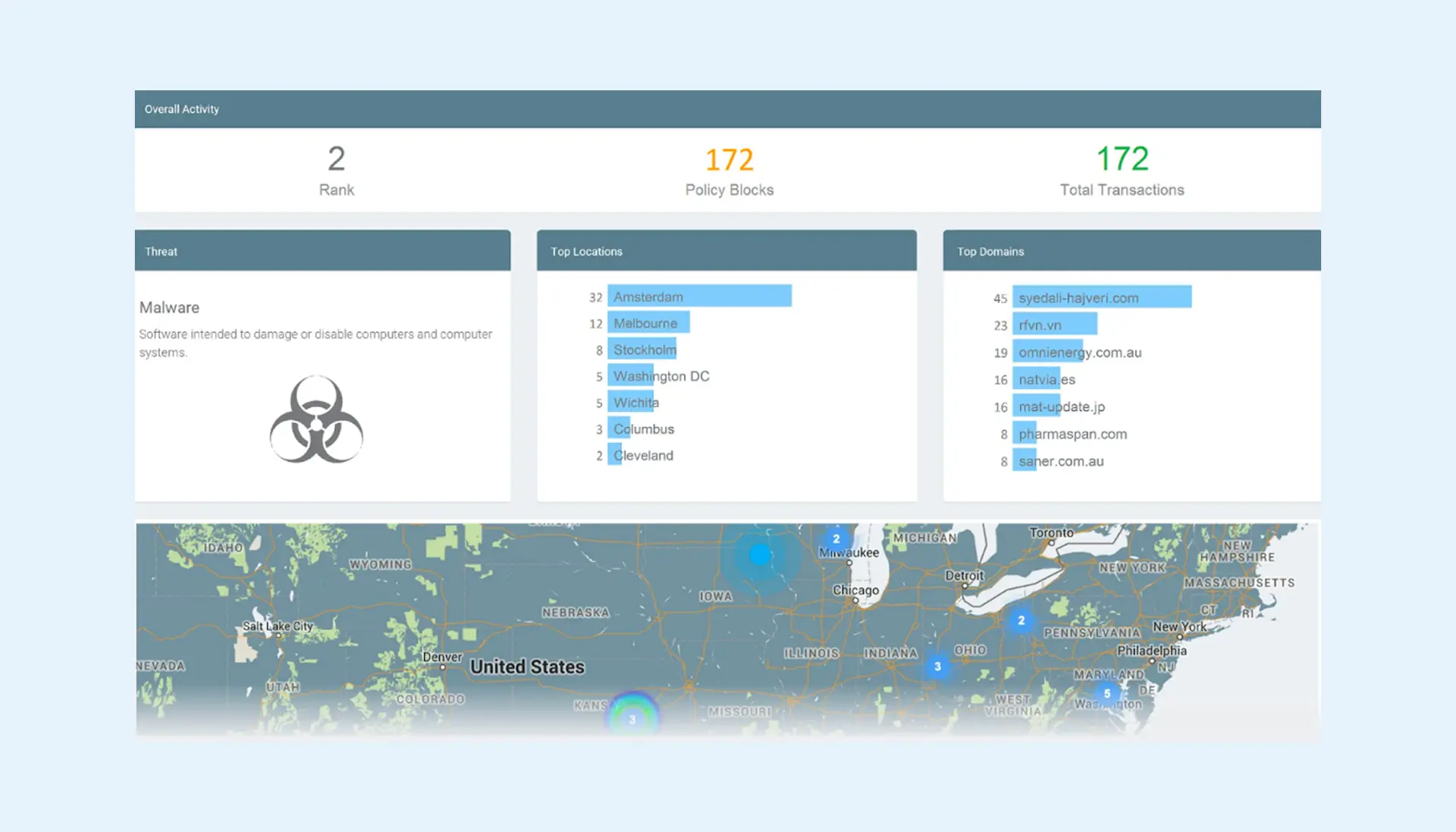The height and width of the screenshot is (832, 1456).
Task: Open the omnienergy.com.au domain entry
Action: pyautogui.click(x=1078, y=353)
